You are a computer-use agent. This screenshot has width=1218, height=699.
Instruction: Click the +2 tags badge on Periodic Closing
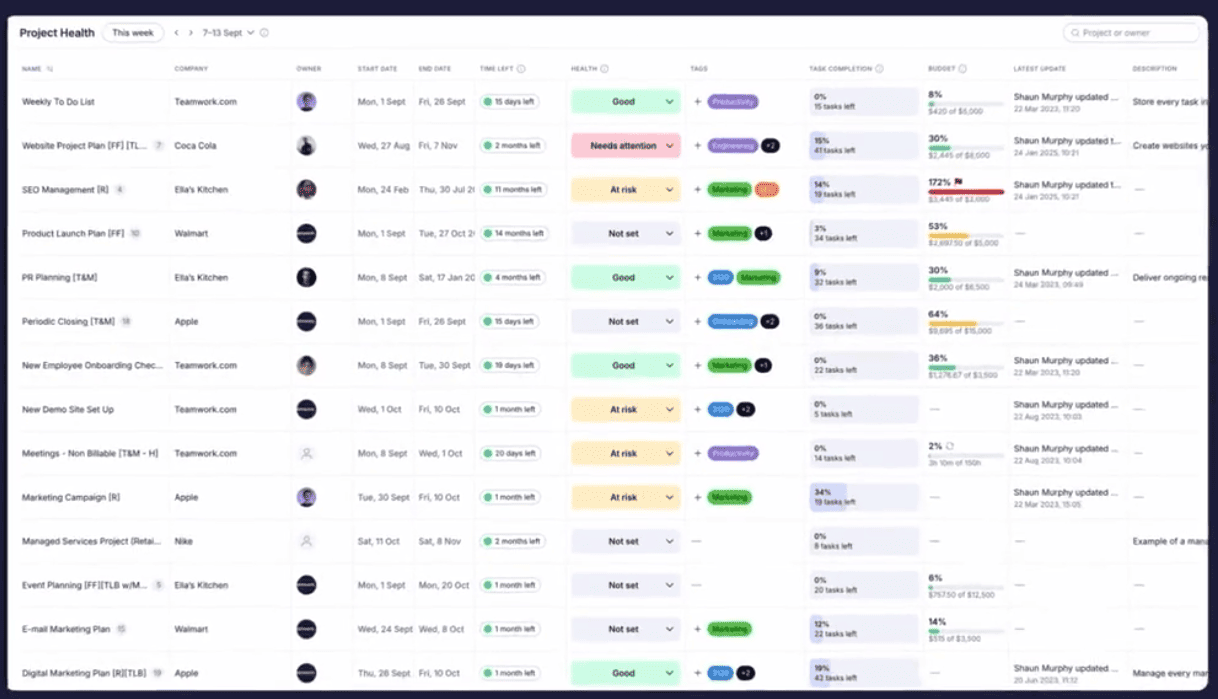pyautogui.click(x=769, y=322)
